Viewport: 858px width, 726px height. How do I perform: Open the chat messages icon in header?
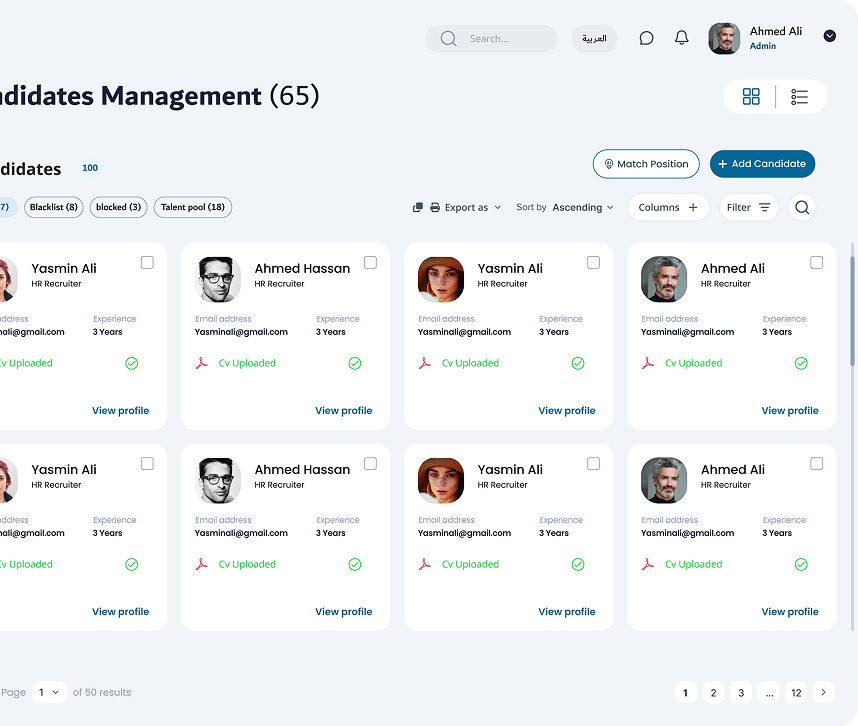[x=646, y=38]
